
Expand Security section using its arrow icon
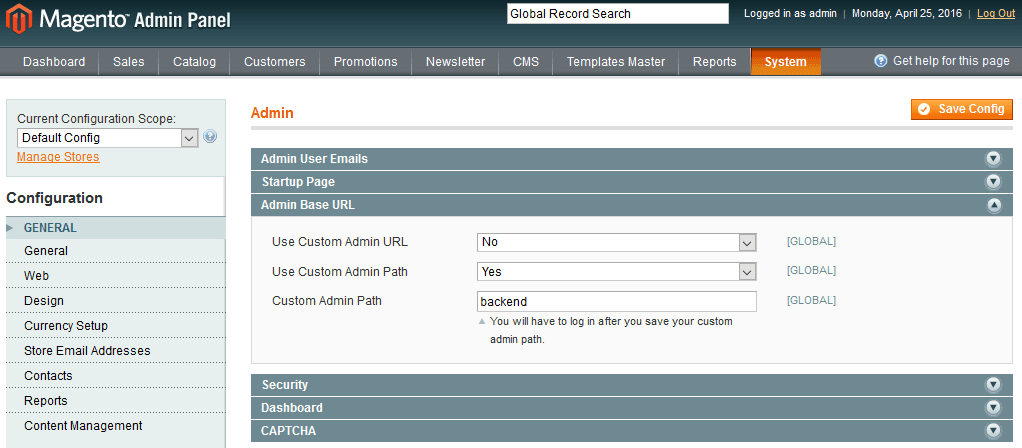(993, 385)
